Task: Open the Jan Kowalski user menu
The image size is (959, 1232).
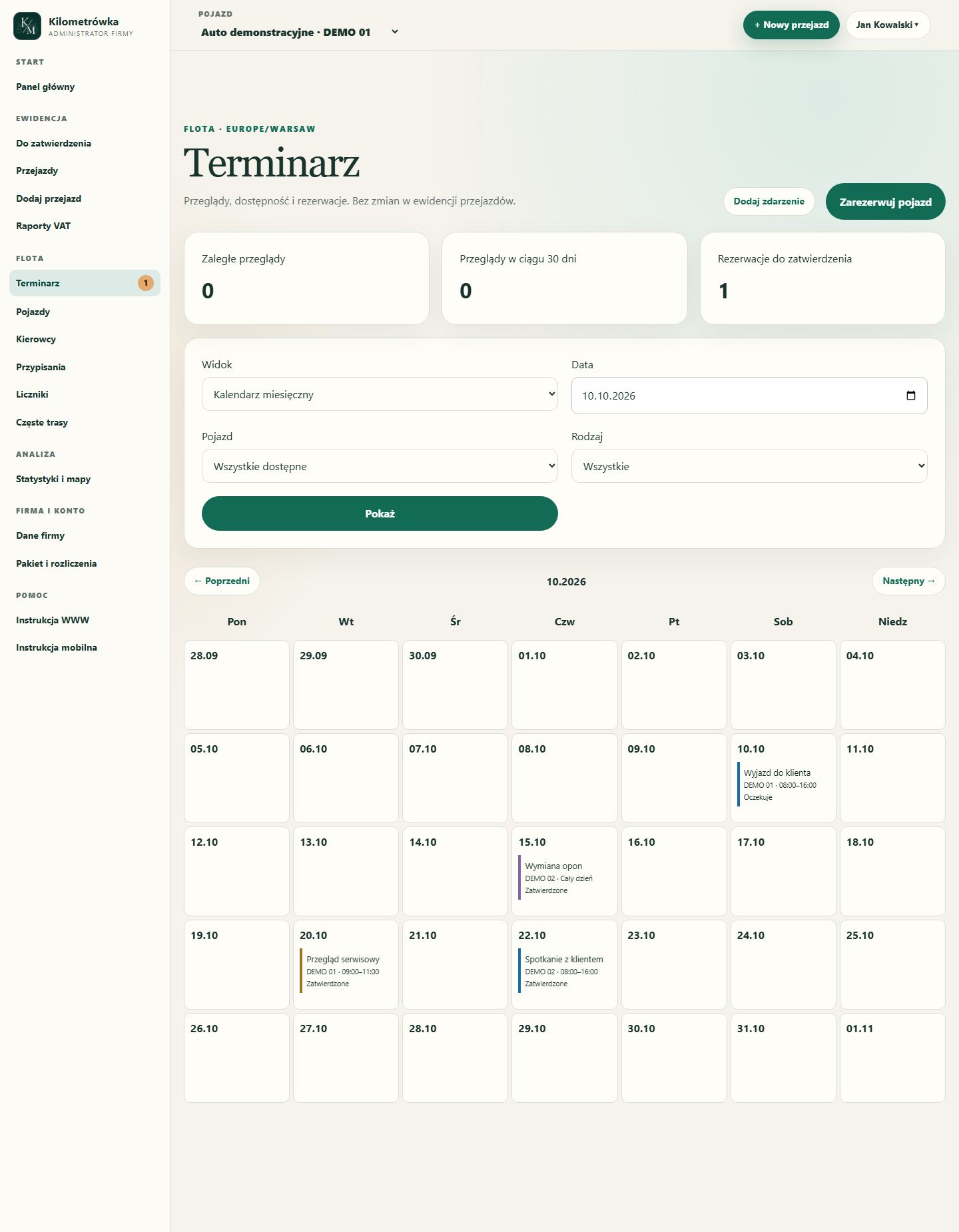Action: click(x=888, y=25)
